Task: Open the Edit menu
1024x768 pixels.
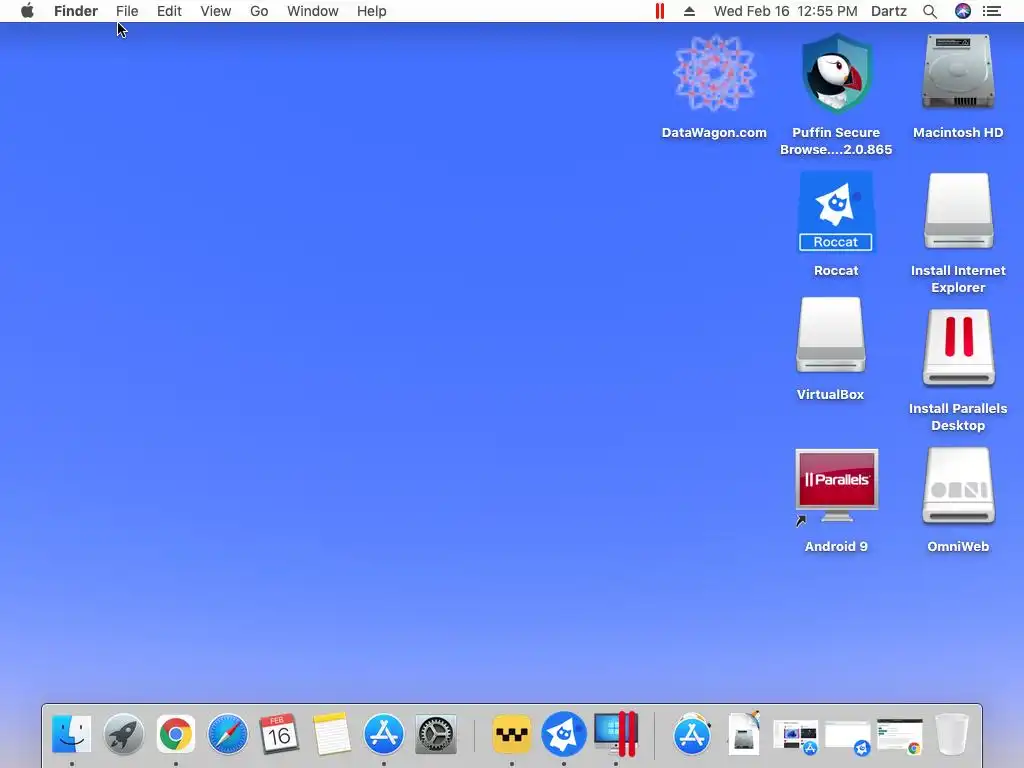Action: pos(169,11)
